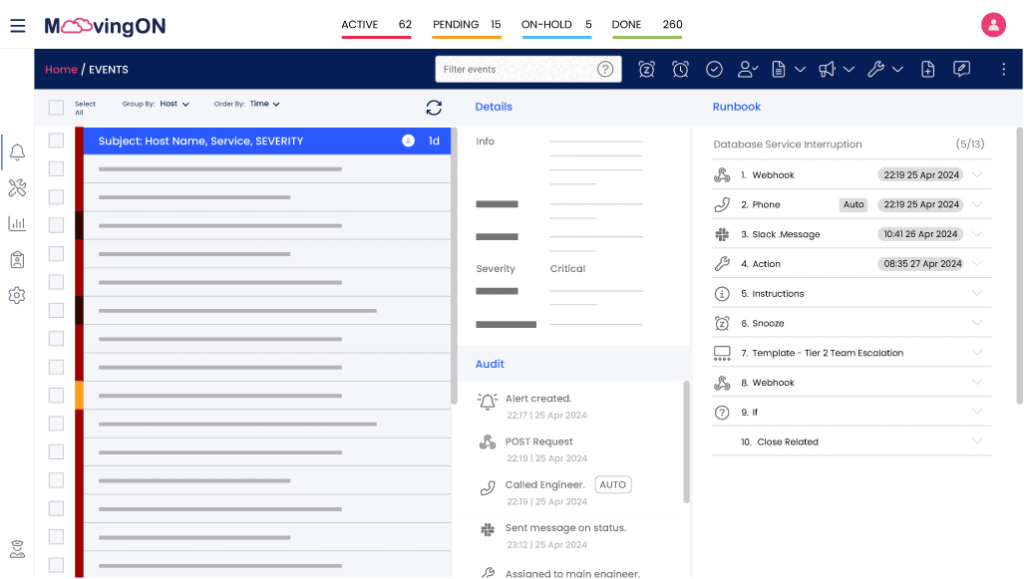1024x579 pixels.
Task: Click the 08:35 27 Apr 2024 Action timestamp
Action: [922, 264]
